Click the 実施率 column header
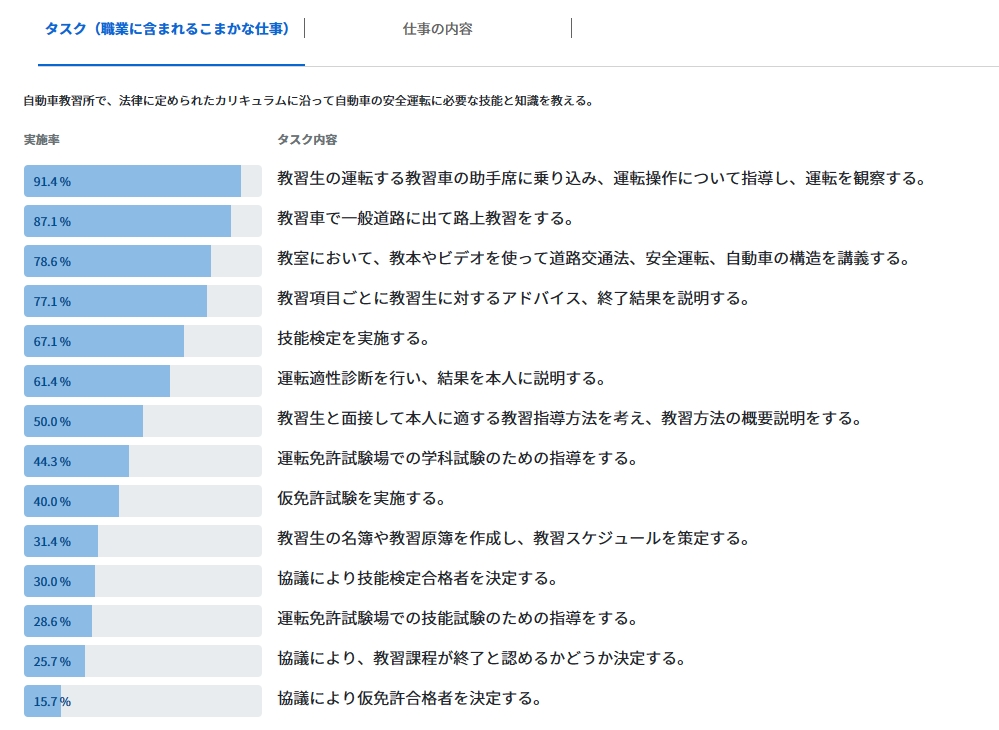 coord(42,140)
